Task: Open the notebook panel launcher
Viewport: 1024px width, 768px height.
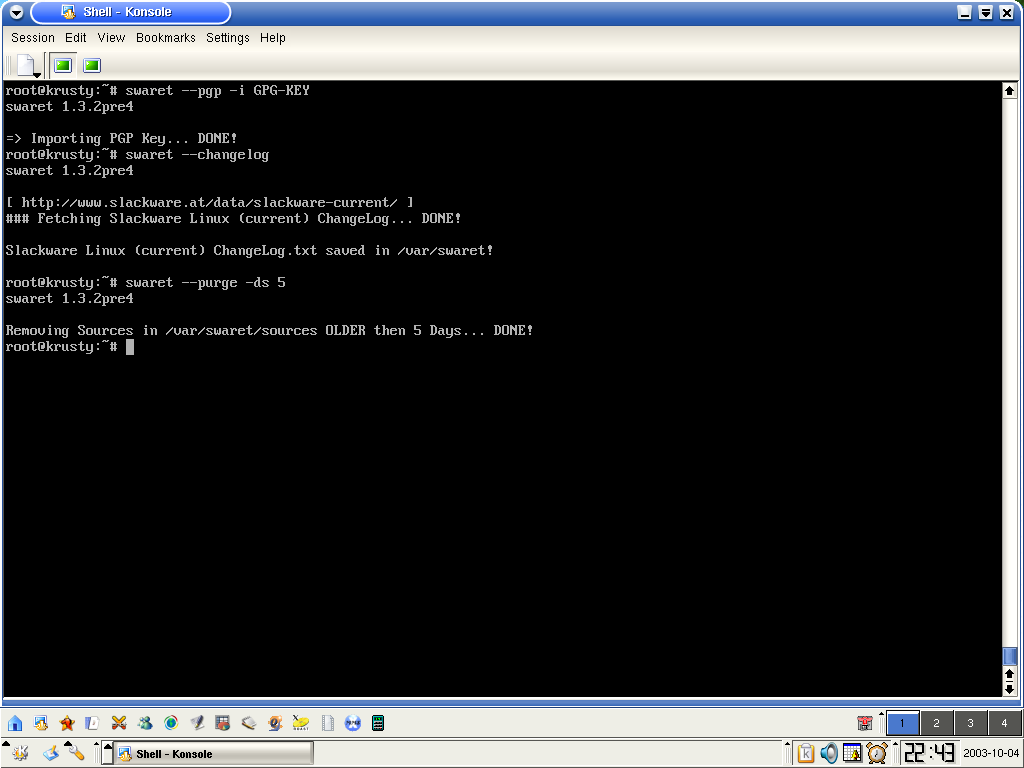Action: (x=249, y=723)
